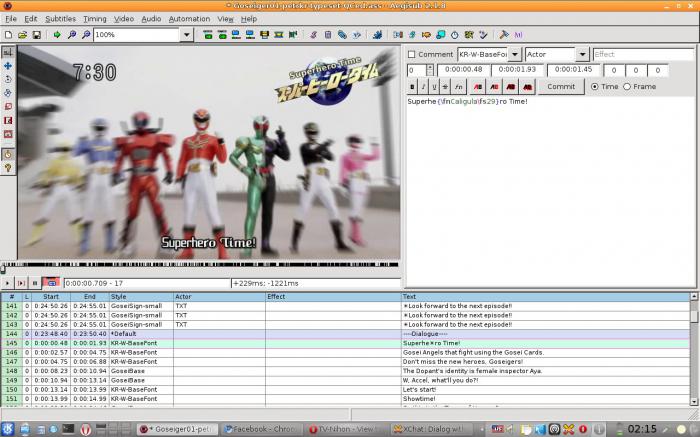
Task: Open the Shift Times clock icon
Action: pos(454,34)
